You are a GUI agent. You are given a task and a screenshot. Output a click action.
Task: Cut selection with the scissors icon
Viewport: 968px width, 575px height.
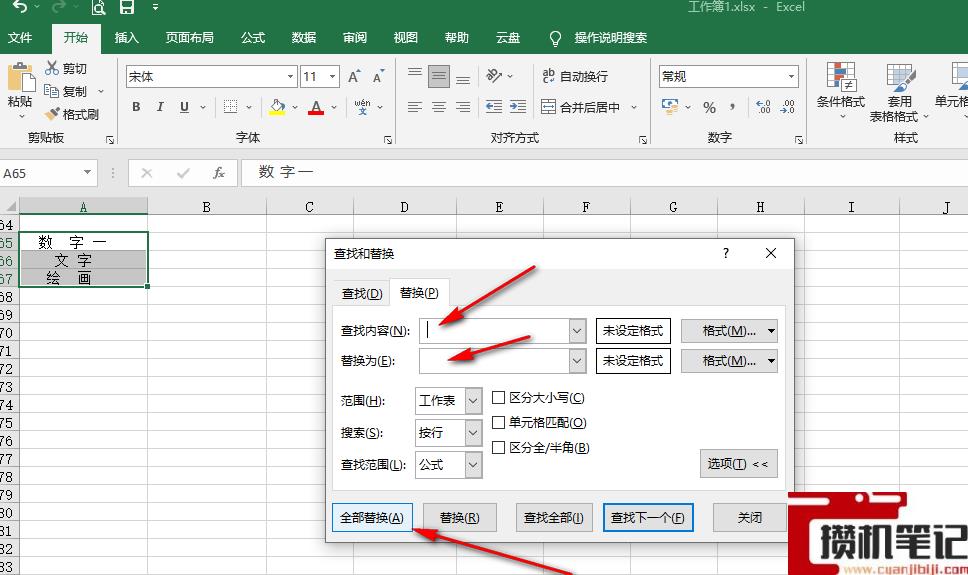(52, 68)
